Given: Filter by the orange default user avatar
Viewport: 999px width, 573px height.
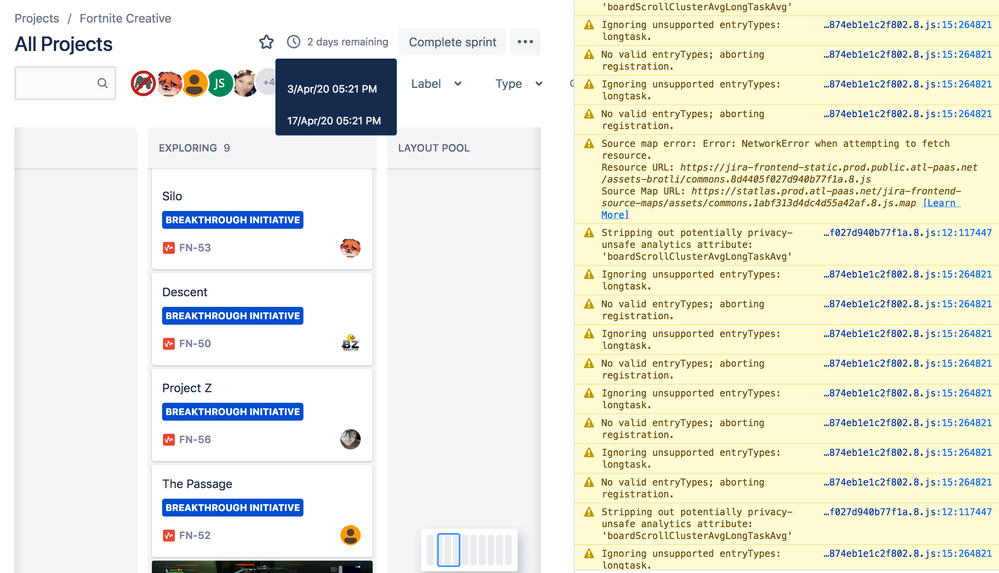Looking at the screenshot, I should click(194, 83).
